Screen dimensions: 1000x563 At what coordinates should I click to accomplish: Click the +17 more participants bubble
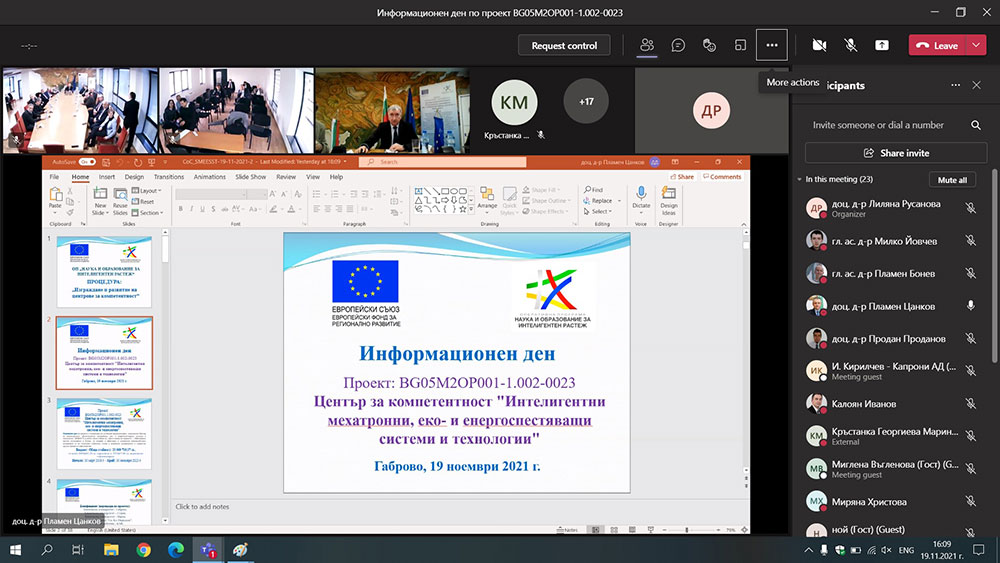point(586,101)
